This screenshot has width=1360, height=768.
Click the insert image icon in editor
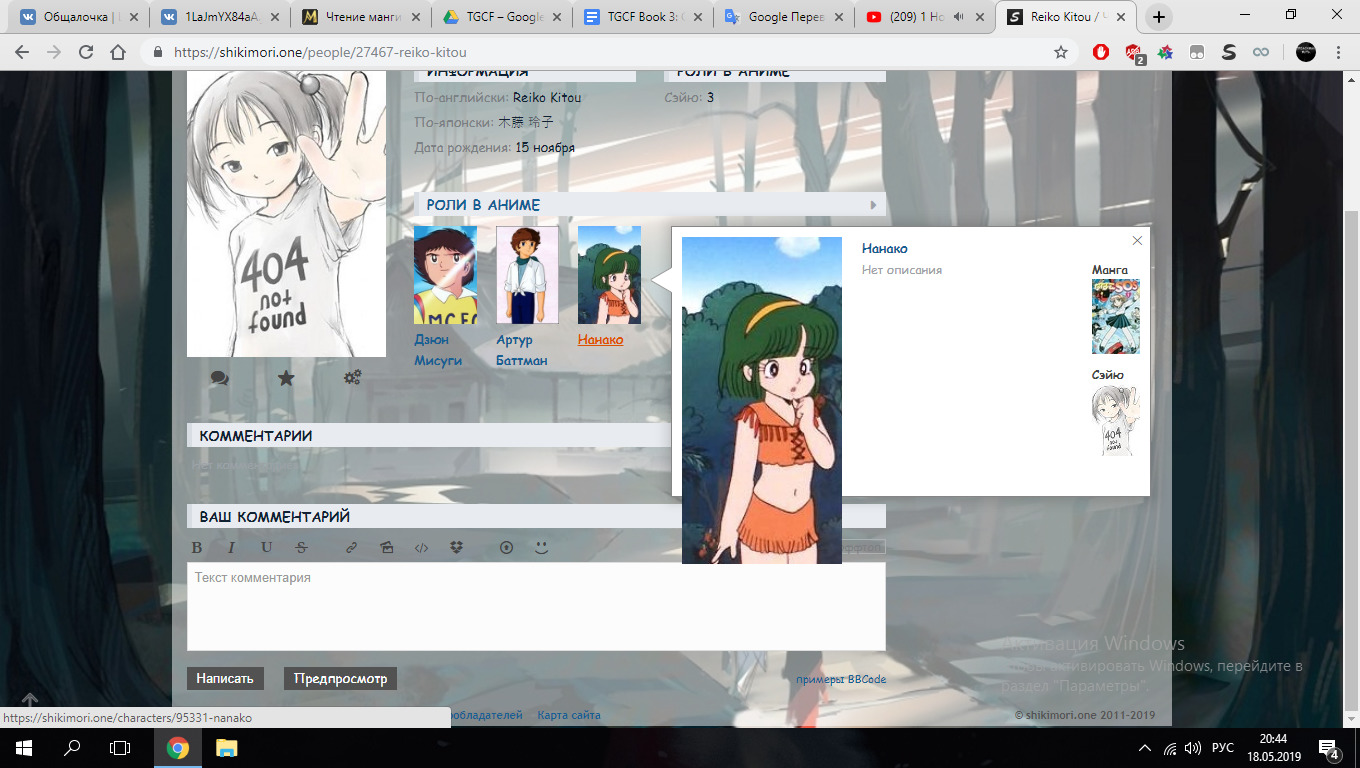click(387, 548)
